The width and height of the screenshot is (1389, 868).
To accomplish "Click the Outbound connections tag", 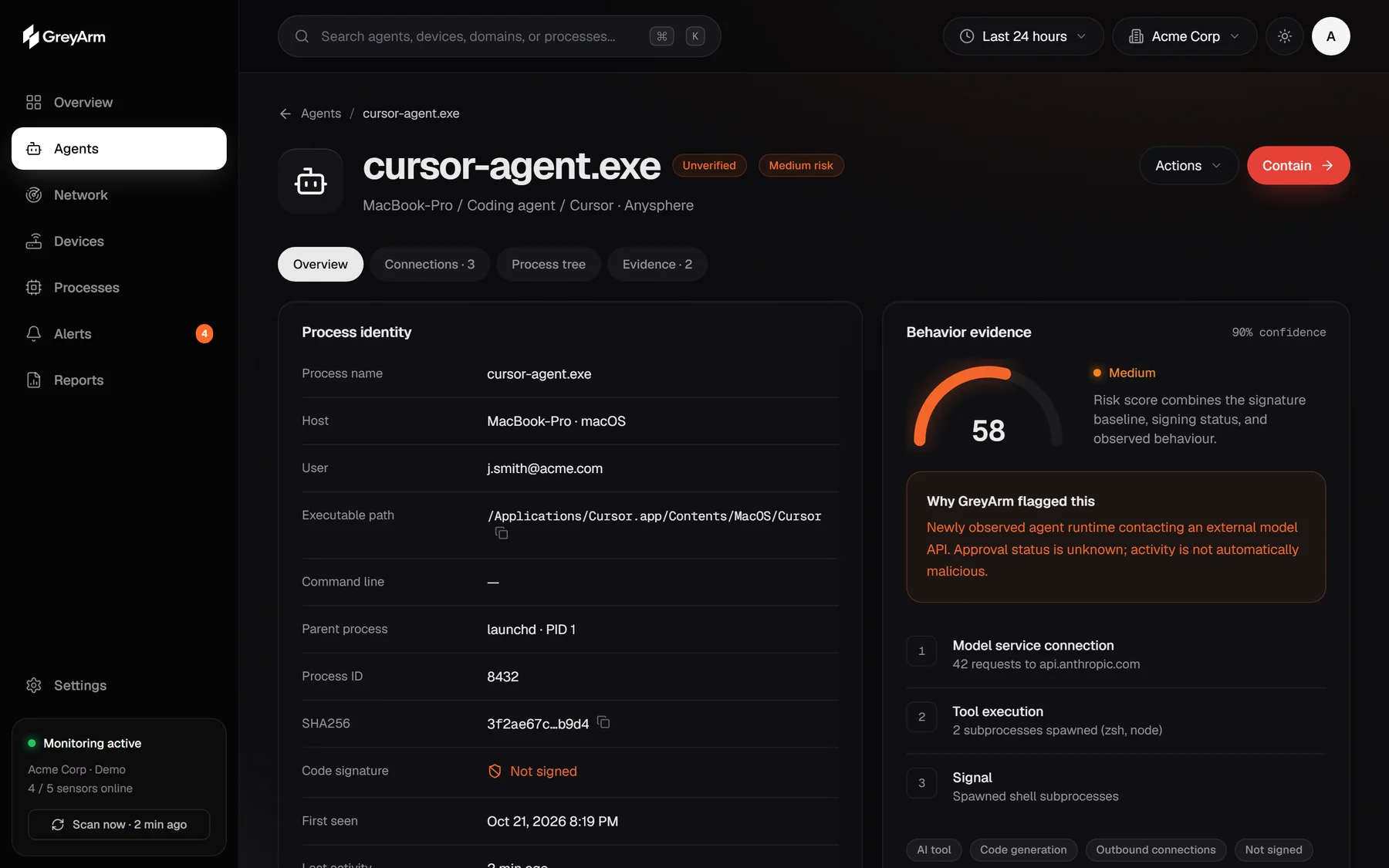I will 1156,850.
